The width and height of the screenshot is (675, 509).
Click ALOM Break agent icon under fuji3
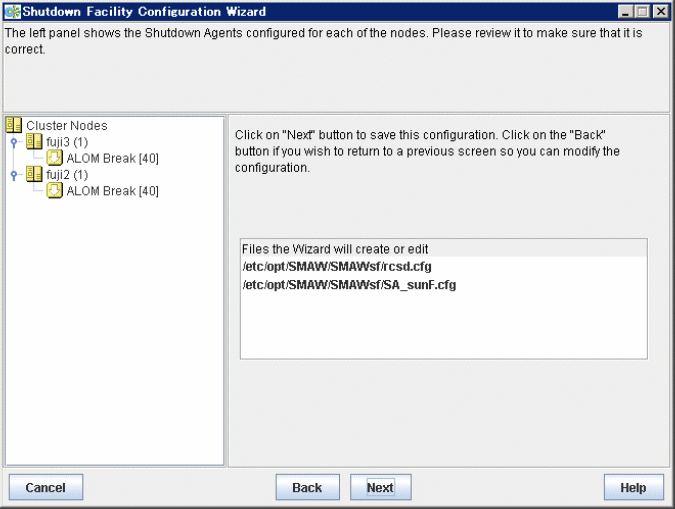tap(55, 158)
